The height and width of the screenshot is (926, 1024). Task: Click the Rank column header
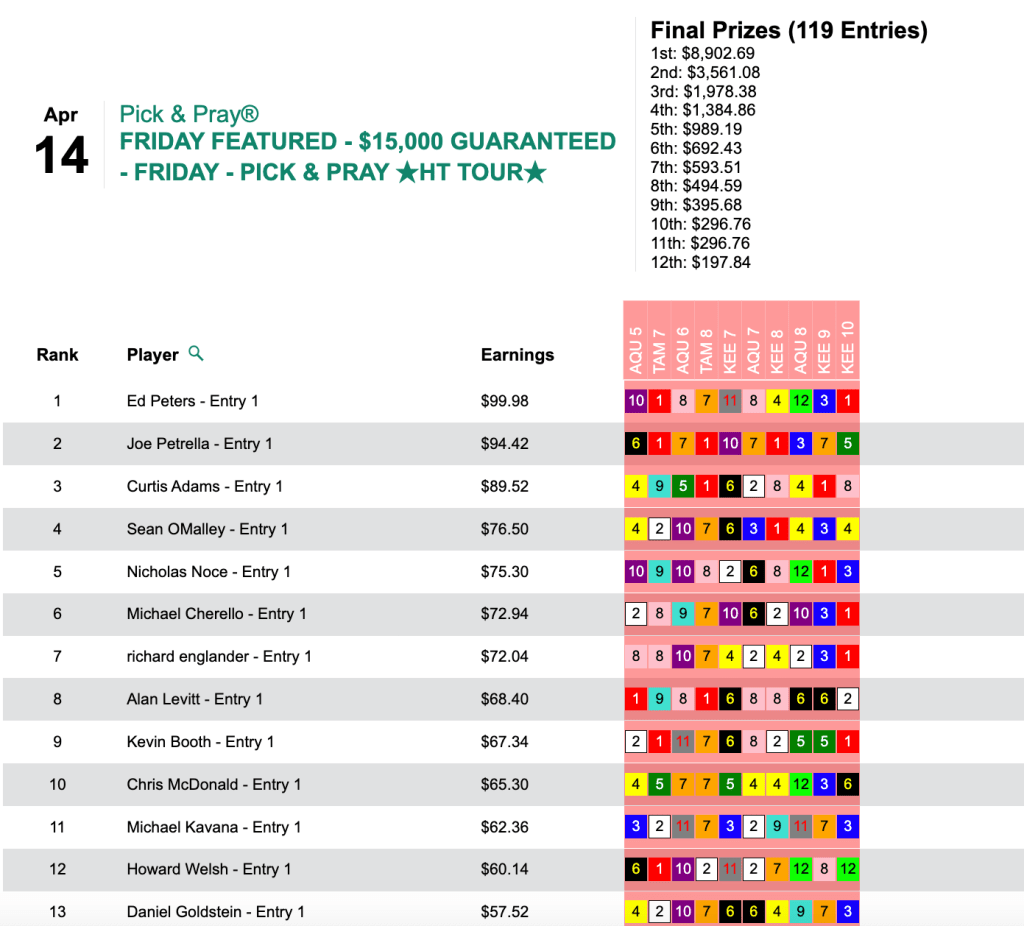(57, 355)
